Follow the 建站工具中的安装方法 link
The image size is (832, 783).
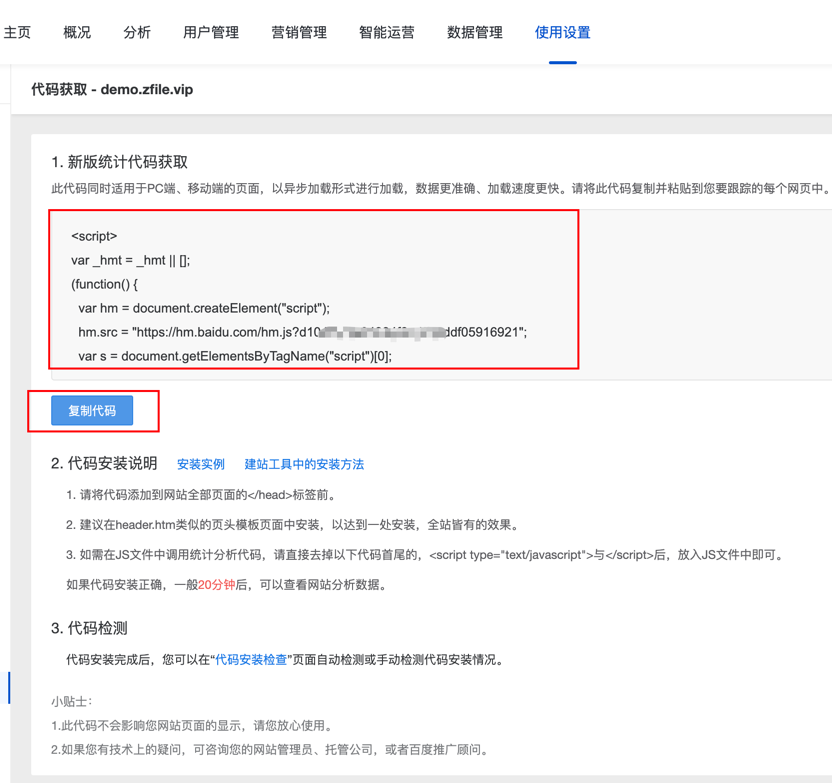tap(304, 464)
